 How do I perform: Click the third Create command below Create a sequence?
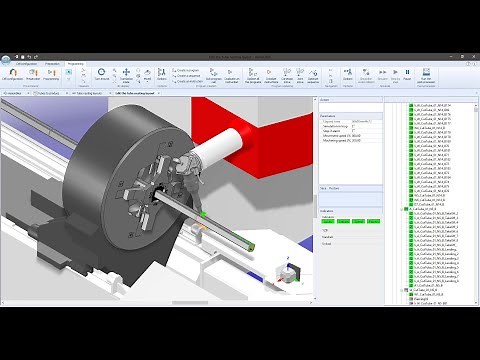point(188,81)
